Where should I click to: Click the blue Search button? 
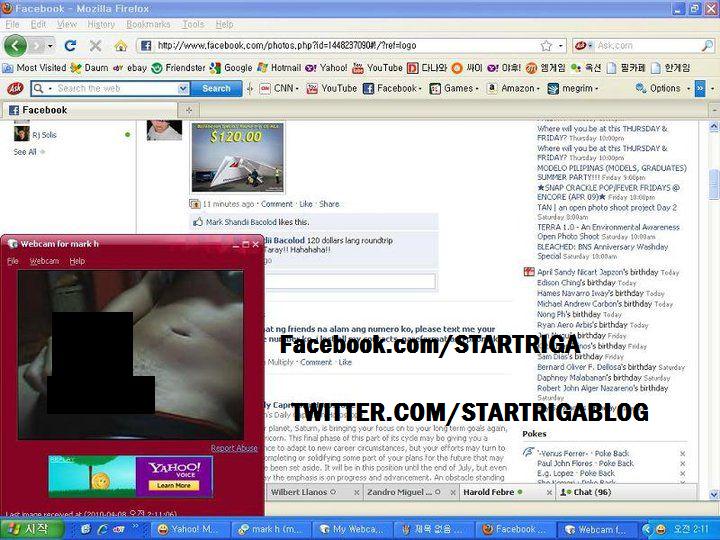point(216,88)
